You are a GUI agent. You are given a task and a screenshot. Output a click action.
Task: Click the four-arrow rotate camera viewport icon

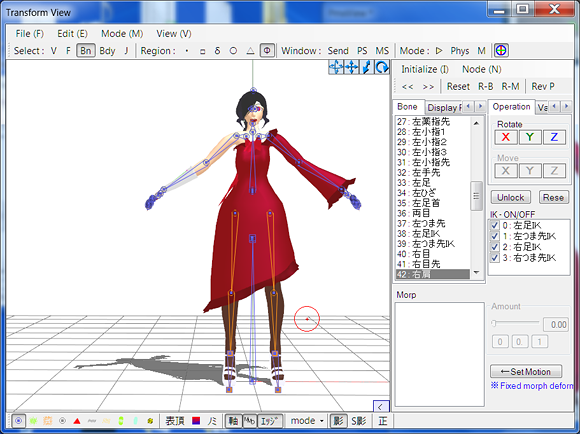(336, 67)
